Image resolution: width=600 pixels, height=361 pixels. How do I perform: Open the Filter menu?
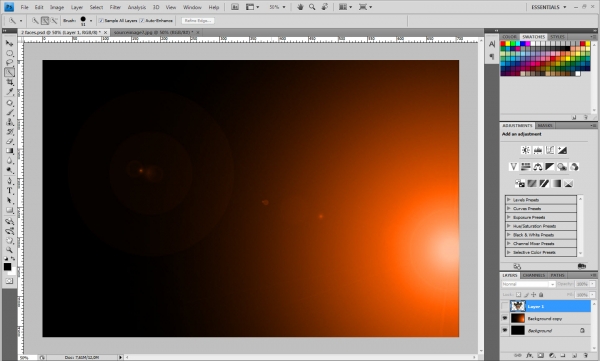[115, 7]
